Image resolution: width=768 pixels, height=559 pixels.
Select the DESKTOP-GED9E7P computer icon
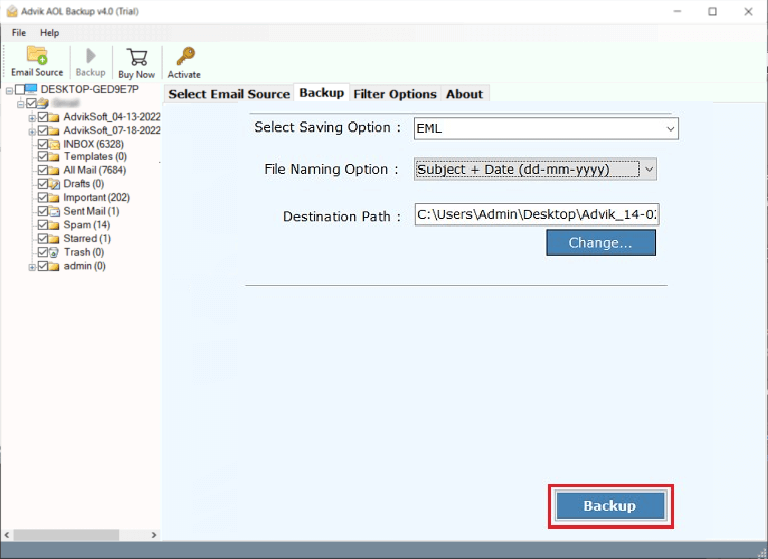[x=31, y=89]
